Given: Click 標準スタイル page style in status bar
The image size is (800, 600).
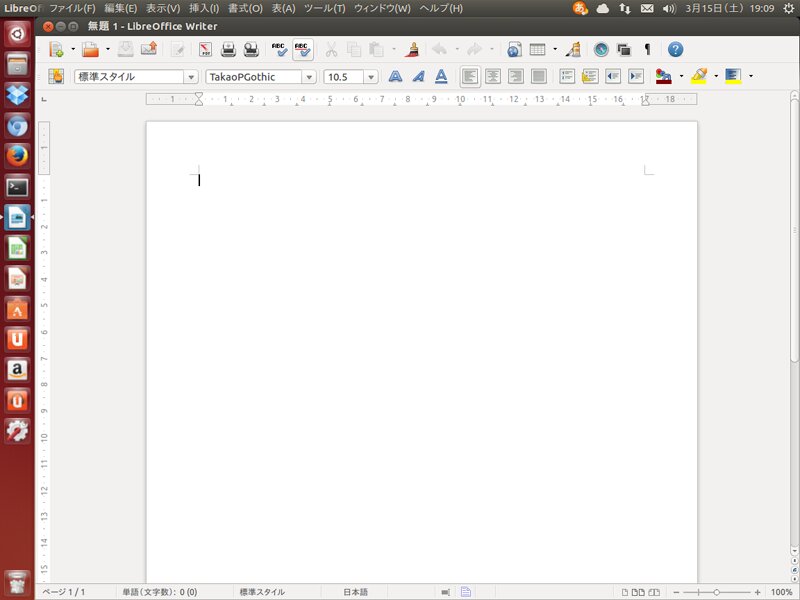Looking at the screenshot, I should (x=262, y=592).
